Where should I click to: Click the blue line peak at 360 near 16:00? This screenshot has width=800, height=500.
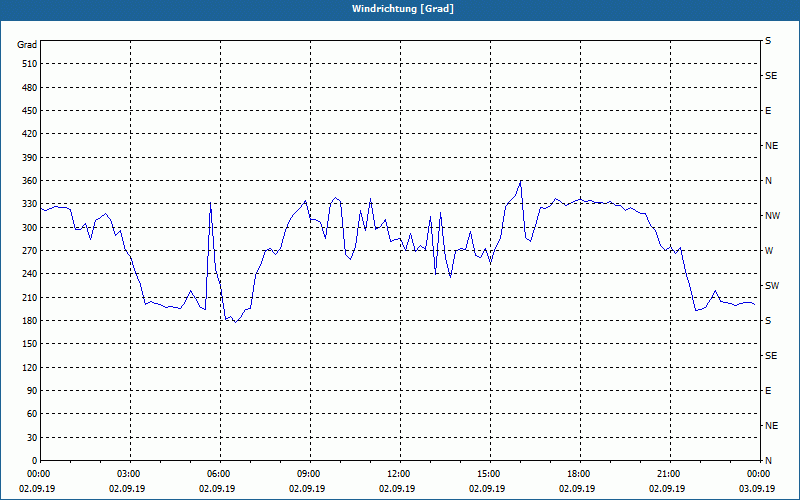520,181
